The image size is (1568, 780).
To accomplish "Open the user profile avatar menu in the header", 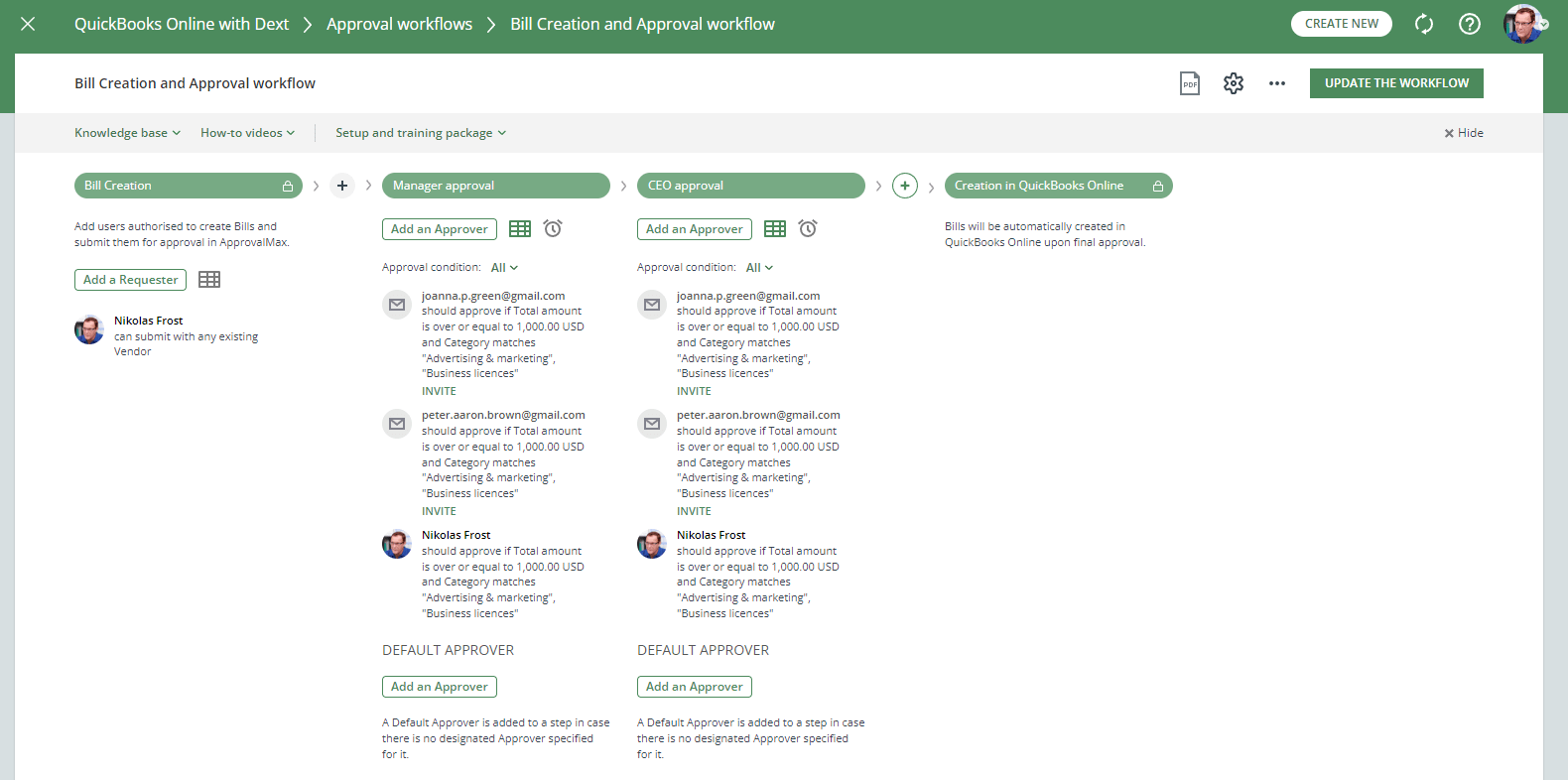I will point(1523,24).
